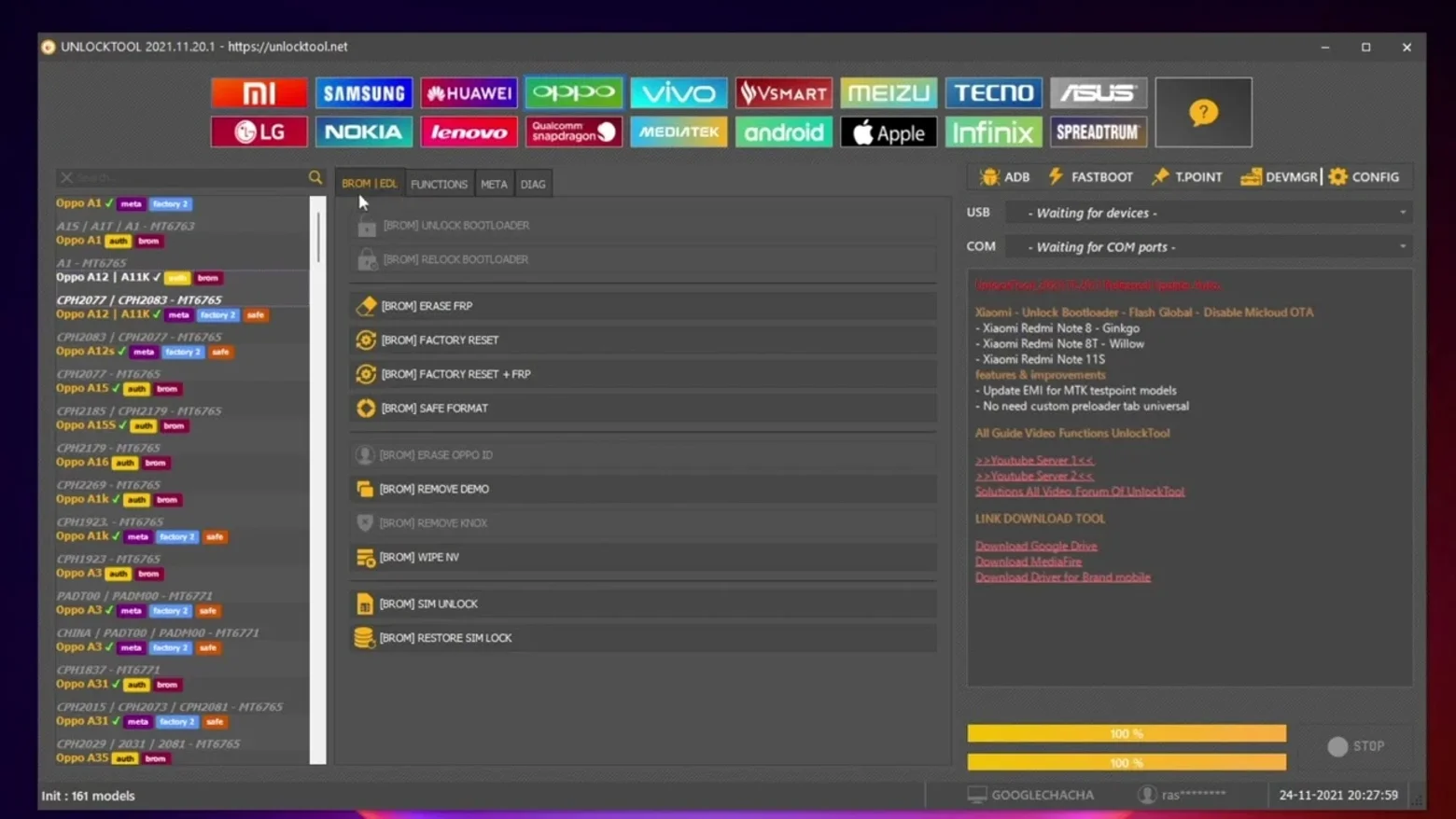Click the lower 100 % progress bar
The image size is (1456, 819).
tap(1127, 763)
